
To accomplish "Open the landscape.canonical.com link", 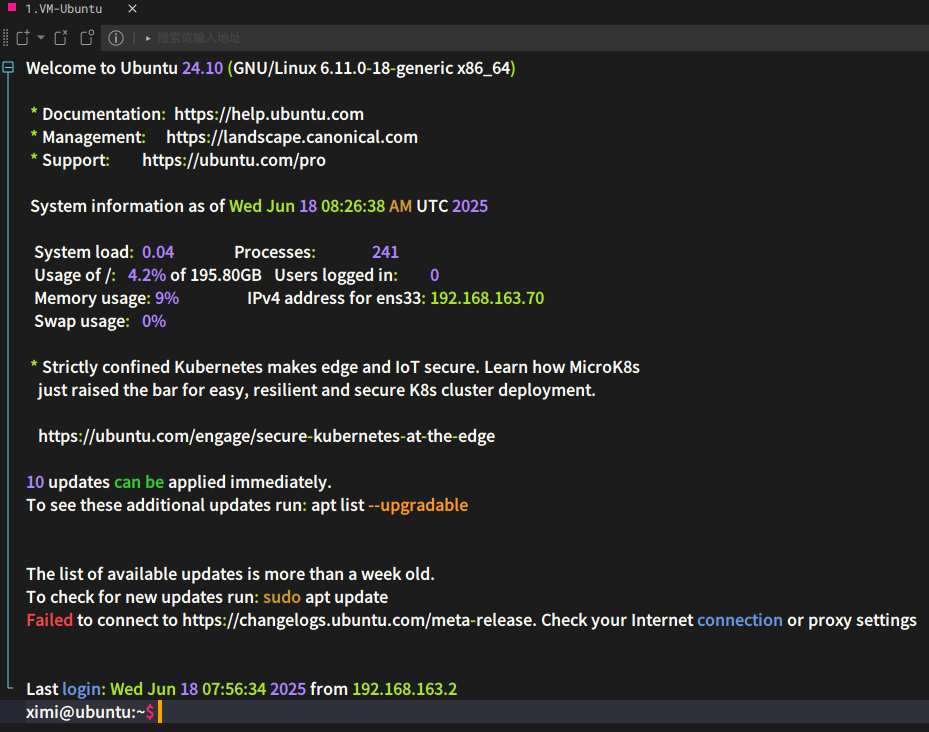I will pyautogui.click(x=292, y=137).
